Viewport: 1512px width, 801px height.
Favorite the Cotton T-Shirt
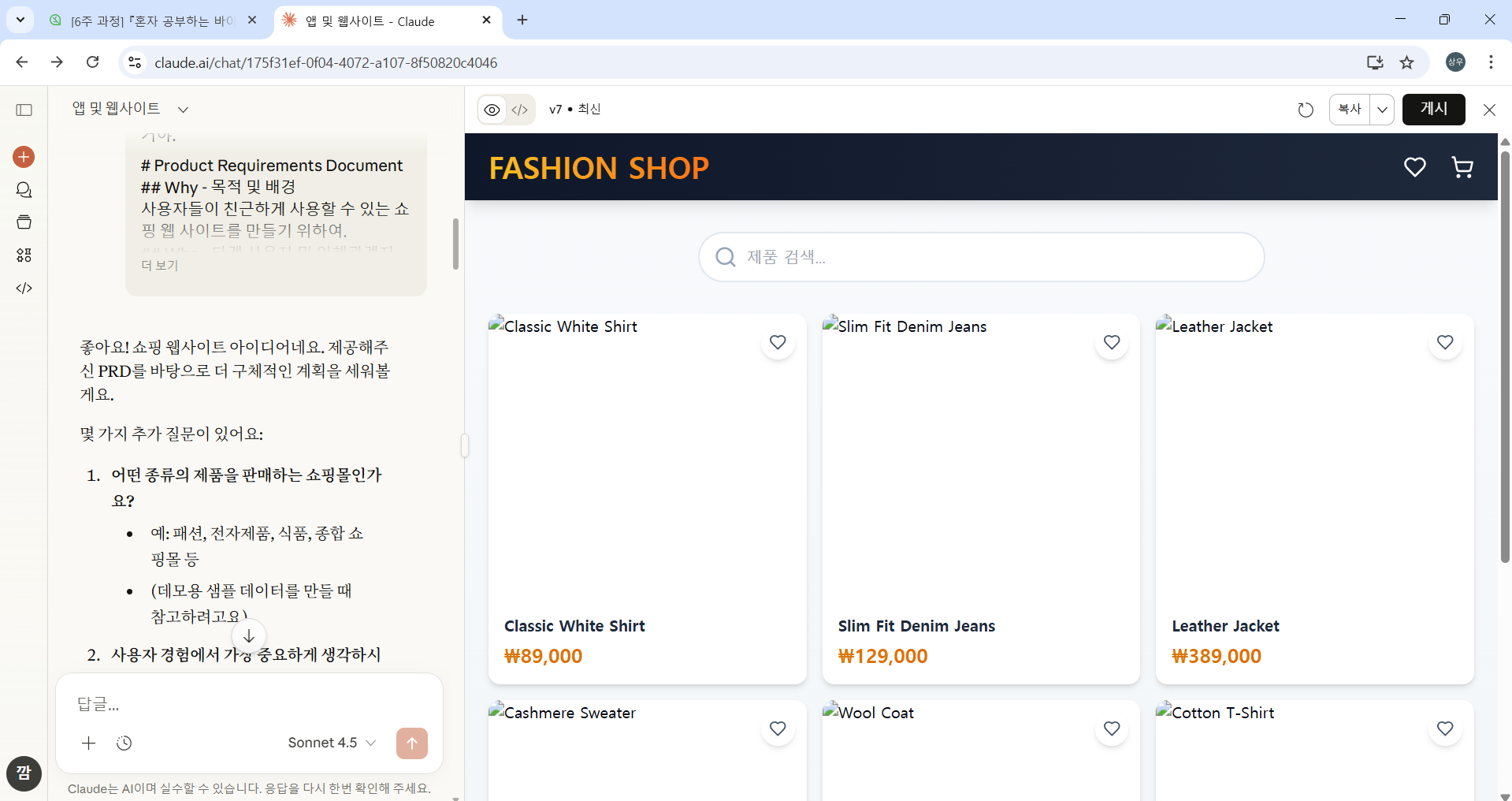1445,728
